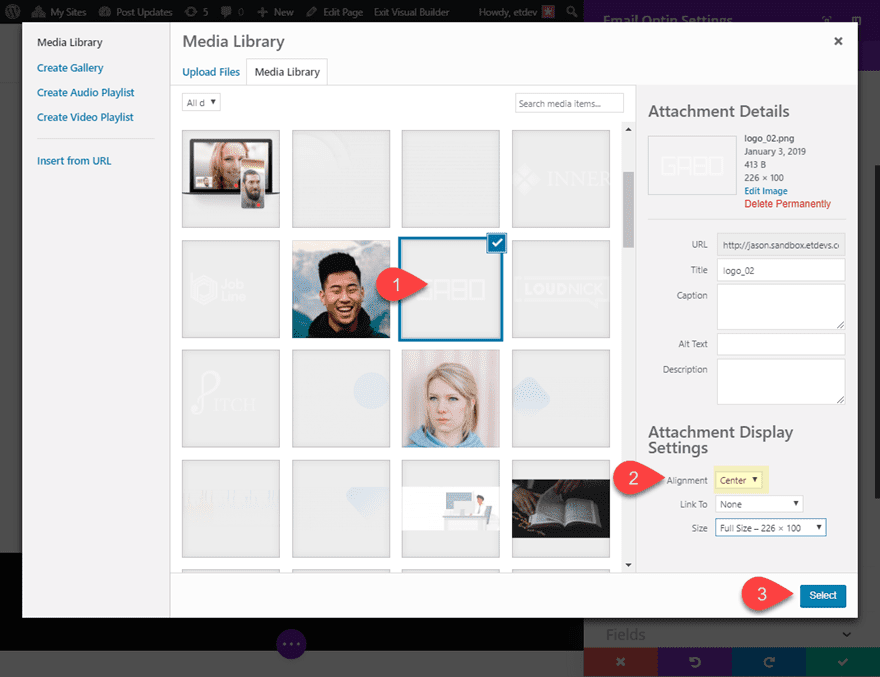
Task: Open My Sites from the admin bar
Action: click(57, 12)
